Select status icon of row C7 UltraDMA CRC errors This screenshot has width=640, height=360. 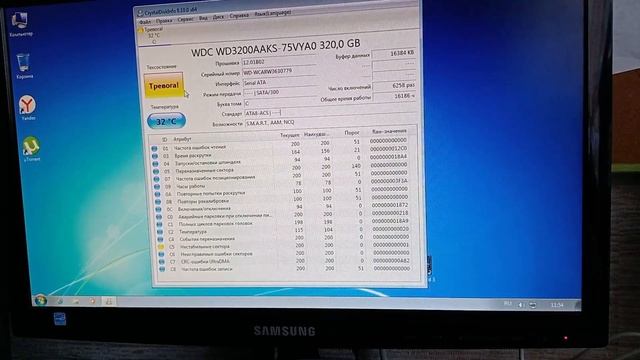click(x=162, y=262)
